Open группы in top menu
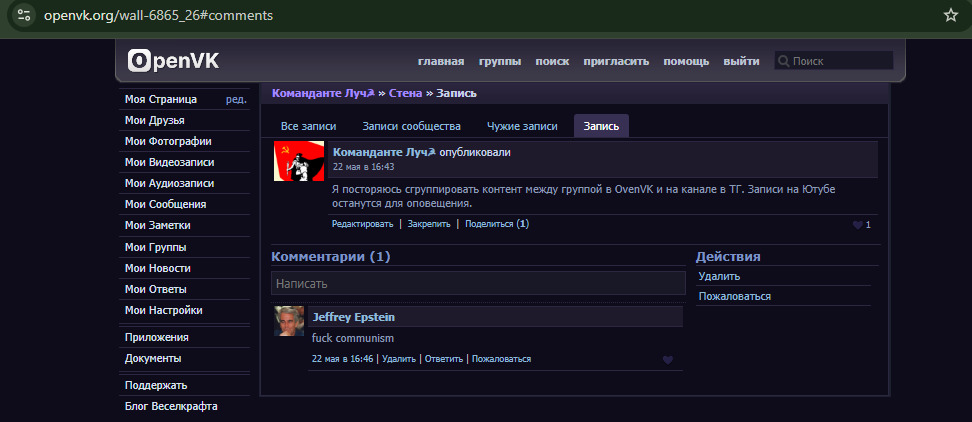 coord(500,61)
